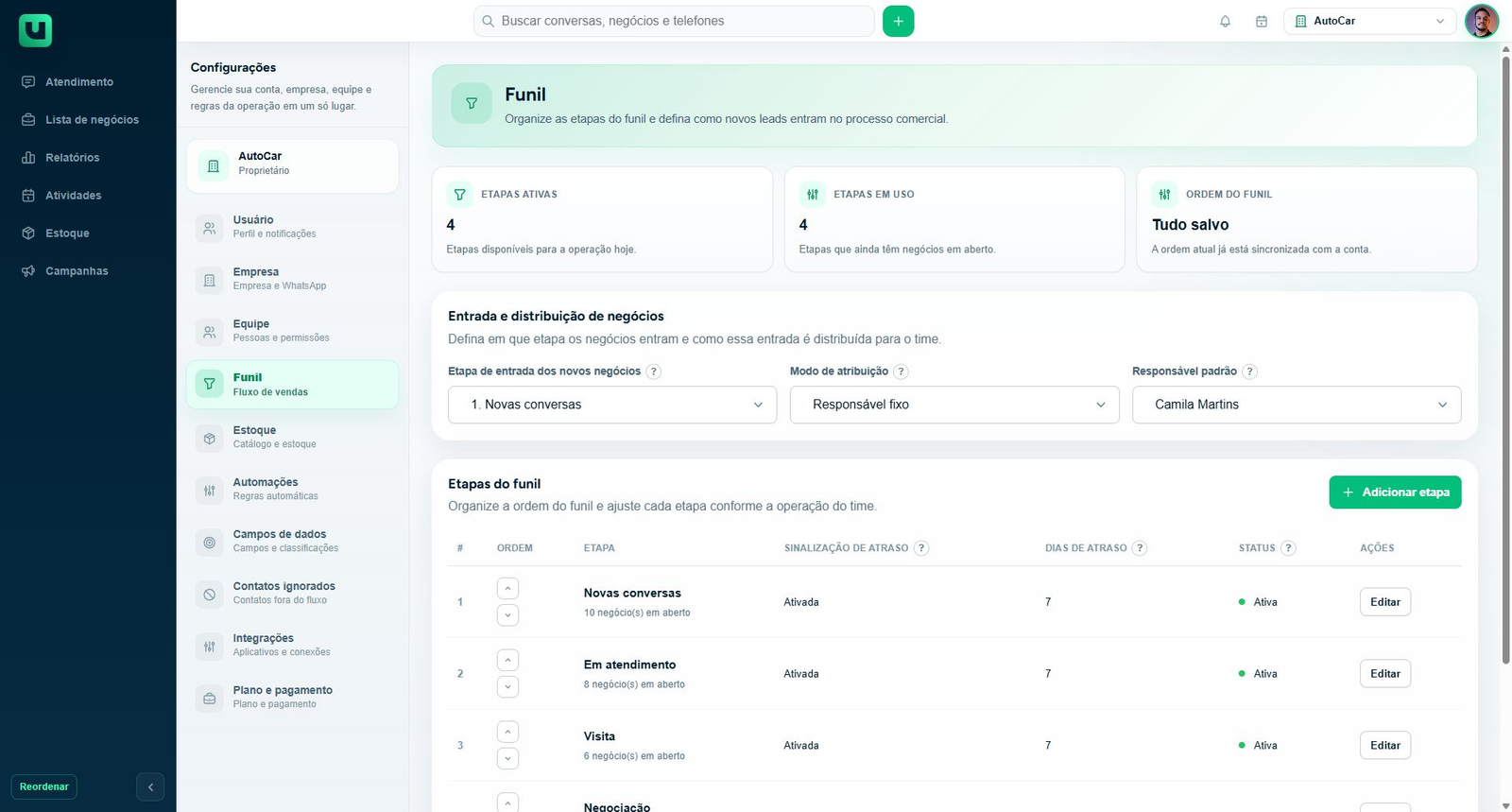Open Responsável padrão dropdown Camila Martins

click(1297, 405)
